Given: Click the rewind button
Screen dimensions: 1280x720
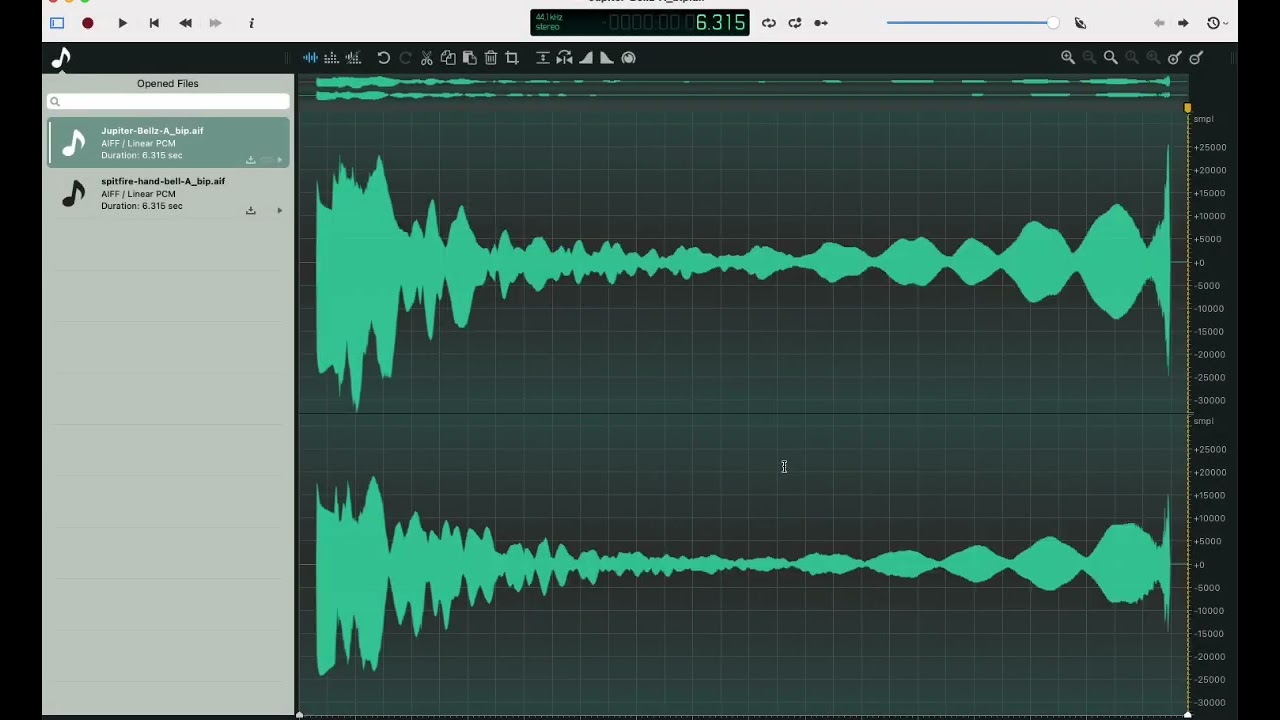Looking at the screenshot, I should [x=185, y=23].
